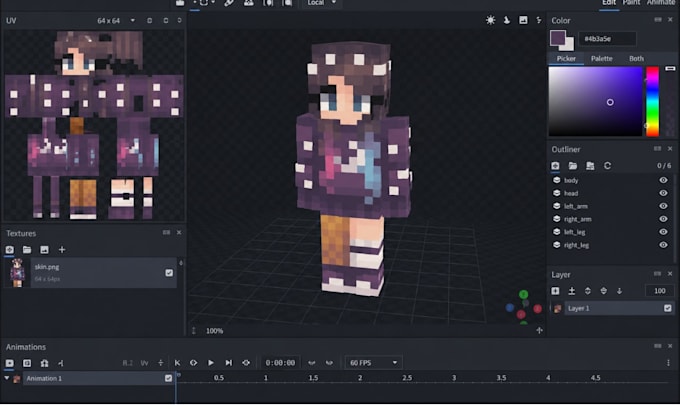This screenshot has height=409, width=680.
Task: Select the body item in Outliner
Action: [571, 180]
